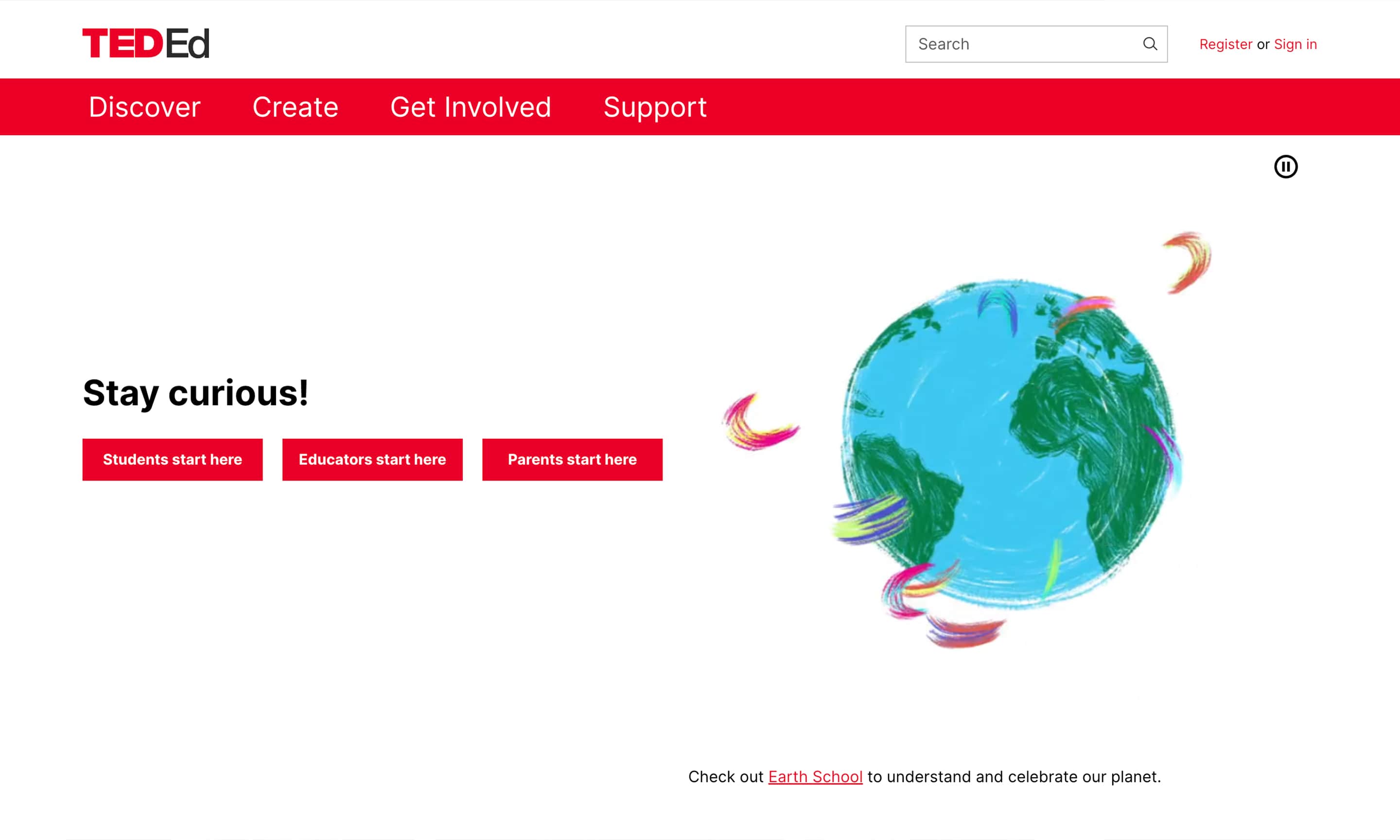
Task: Open the Get Involved menu
Action: tap(470, 107)
